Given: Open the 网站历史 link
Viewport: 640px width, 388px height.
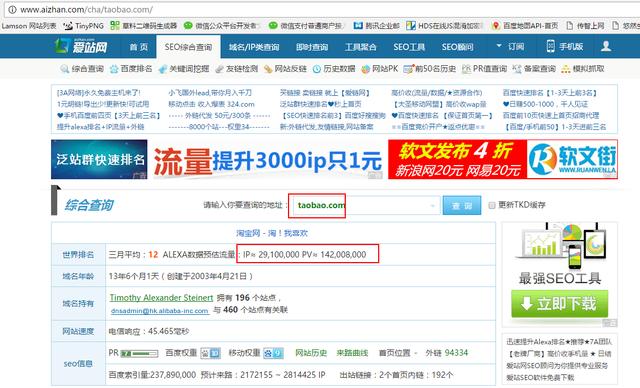Looking at the screenshot, I should [311, 353].
